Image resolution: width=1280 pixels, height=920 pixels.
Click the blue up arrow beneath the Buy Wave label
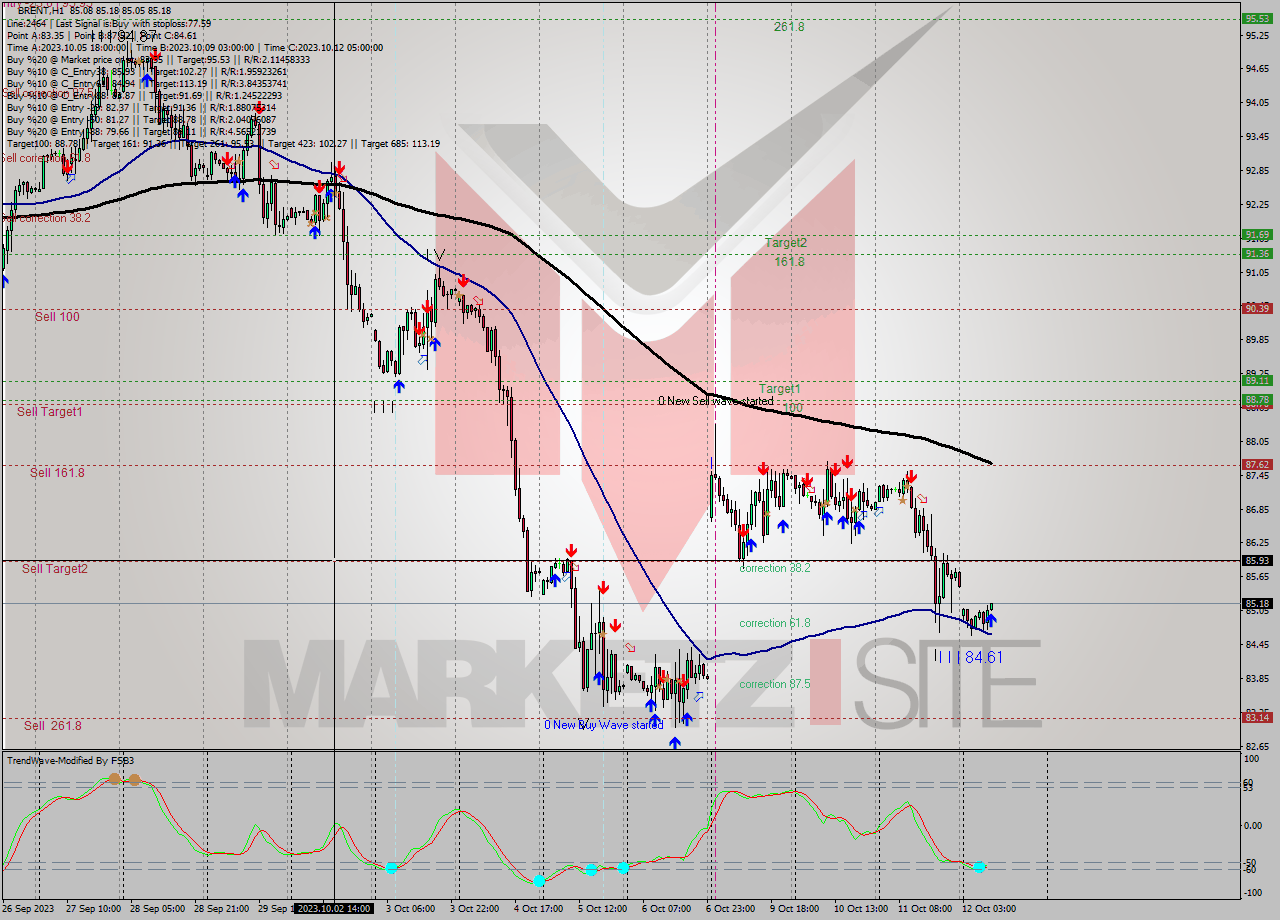pyautogui.click(x=675, y=742)
